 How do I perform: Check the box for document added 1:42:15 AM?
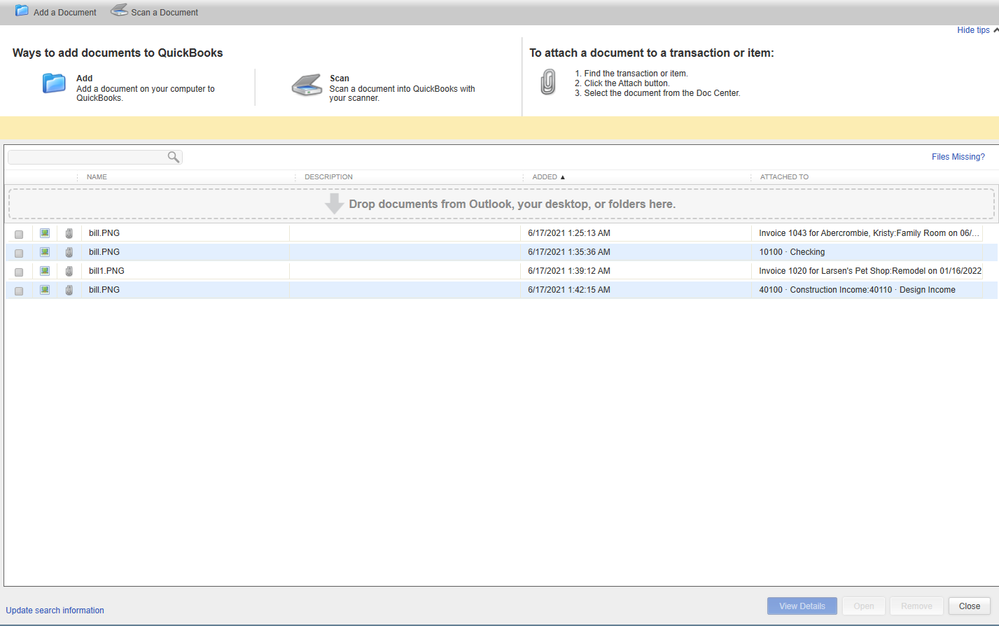[19, 291]
